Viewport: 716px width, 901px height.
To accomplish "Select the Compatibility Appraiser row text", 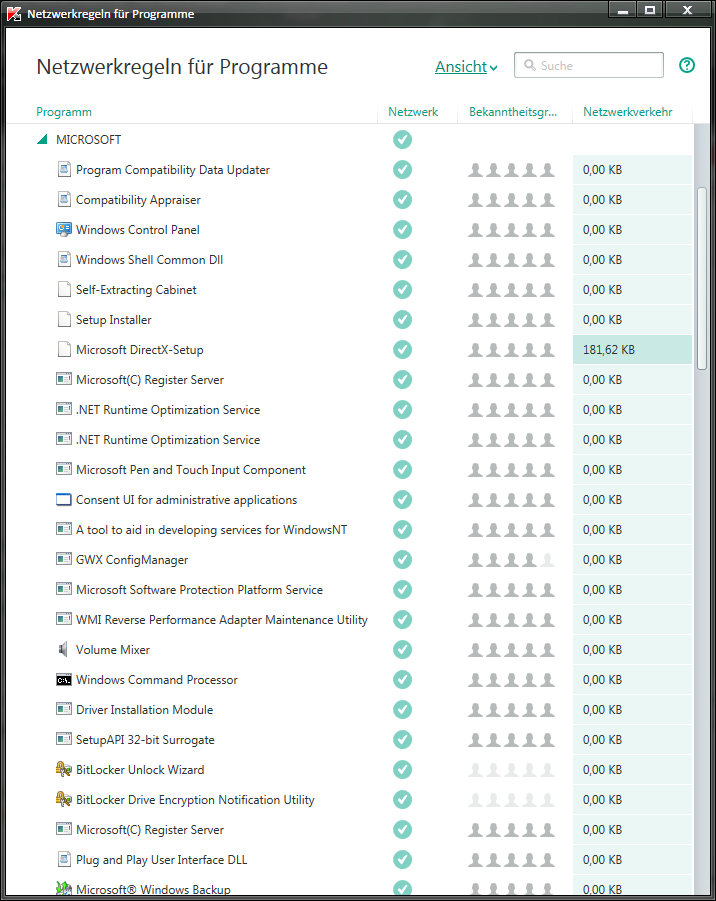I will (x=138, y=199).
